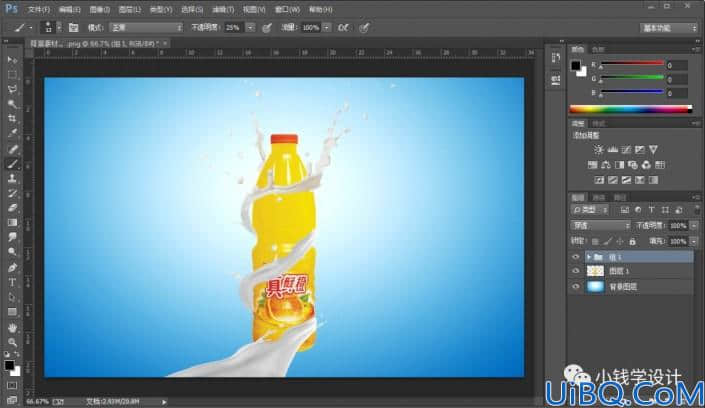Click the Color Balance scales icon

(606, 165)
